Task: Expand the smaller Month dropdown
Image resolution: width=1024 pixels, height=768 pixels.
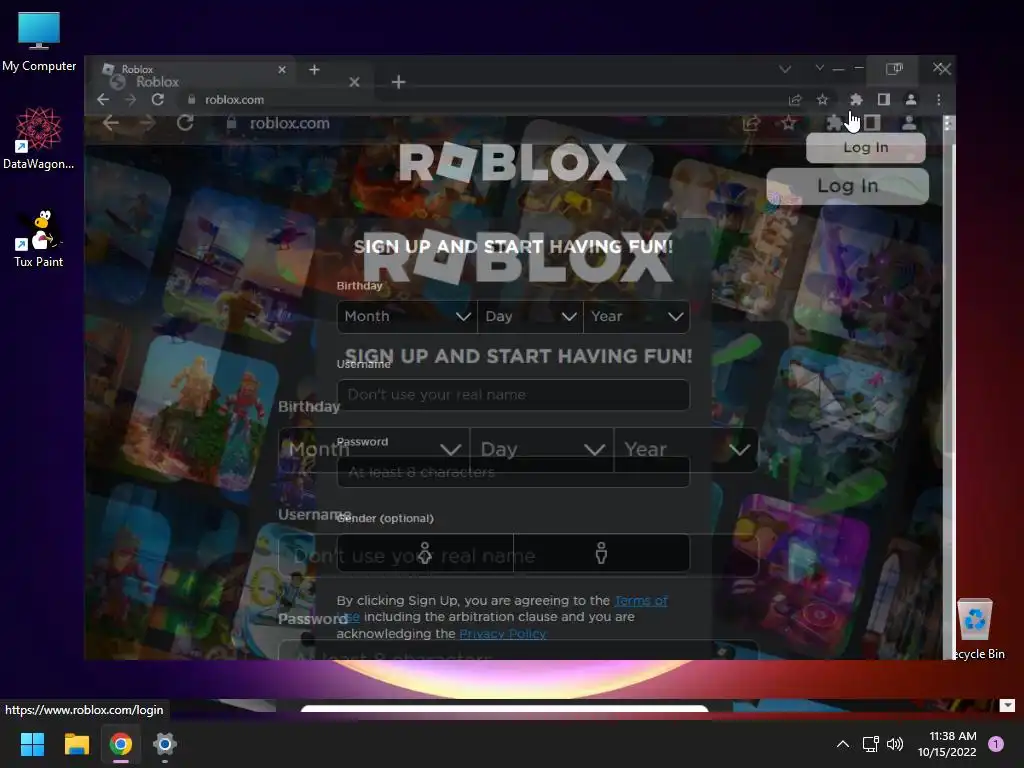Action: (407, 317)
